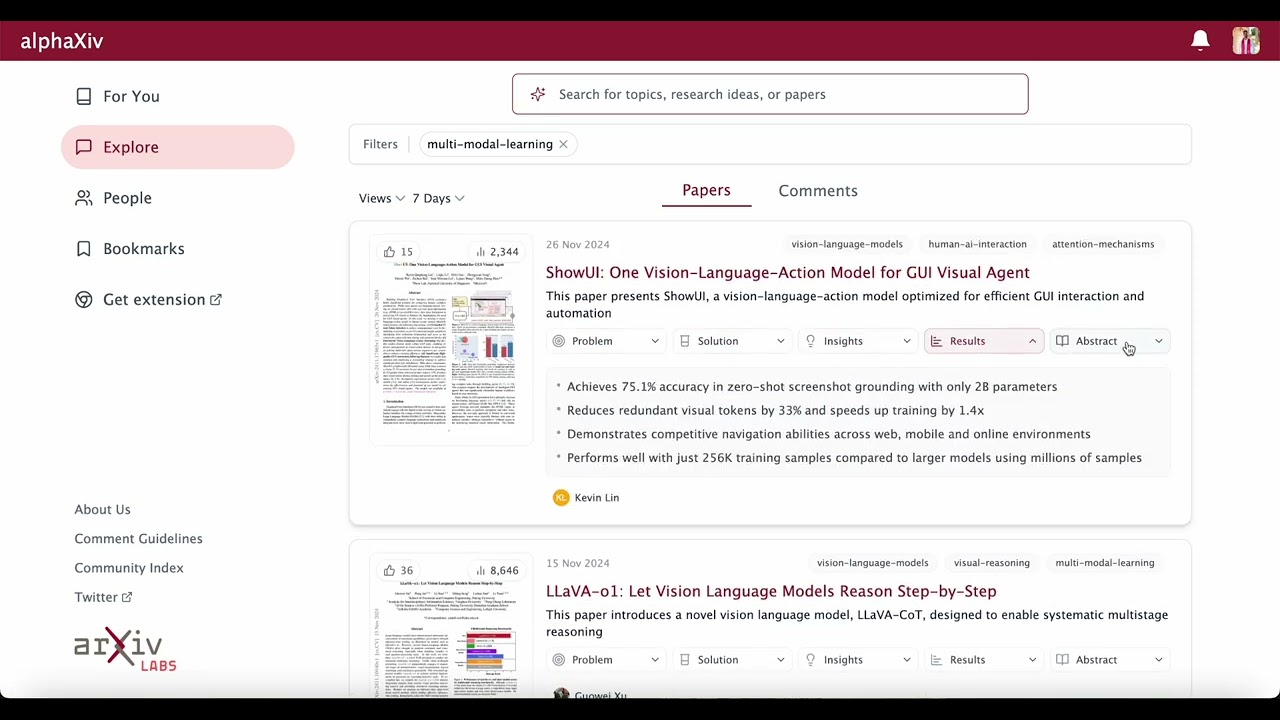Open the Community Index link
This screenshot has height=720, width=1280.
(x=129, y=567)
